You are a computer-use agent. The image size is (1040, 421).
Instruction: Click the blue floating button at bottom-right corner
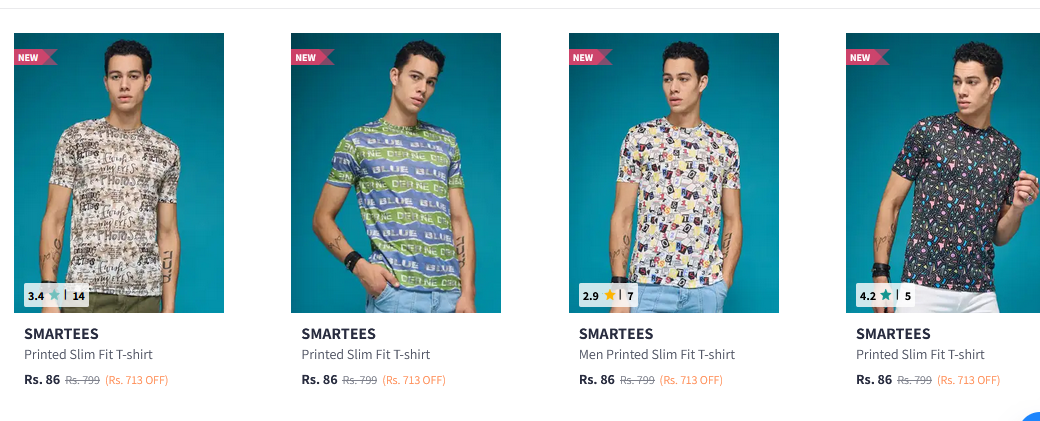(x=1032, y=416)
